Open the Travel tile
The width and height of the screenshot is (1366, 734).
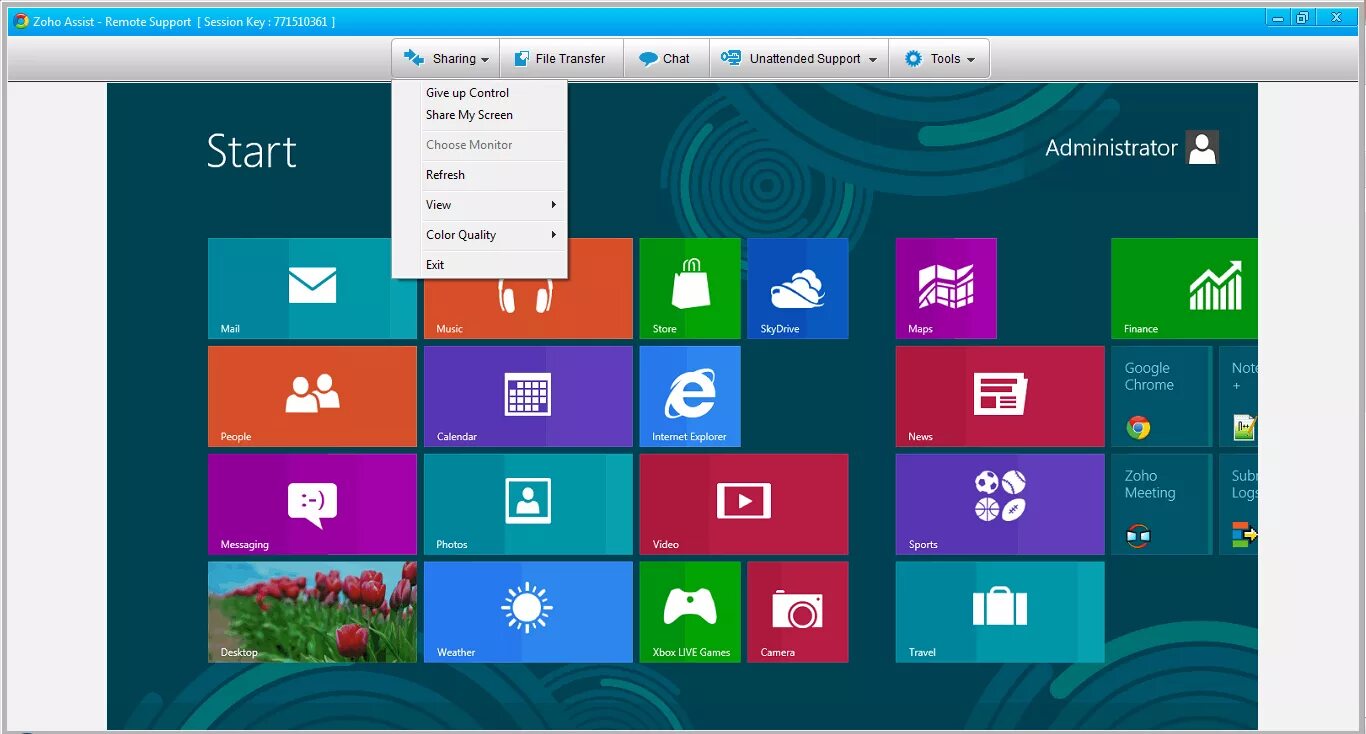click(1000, 612)
